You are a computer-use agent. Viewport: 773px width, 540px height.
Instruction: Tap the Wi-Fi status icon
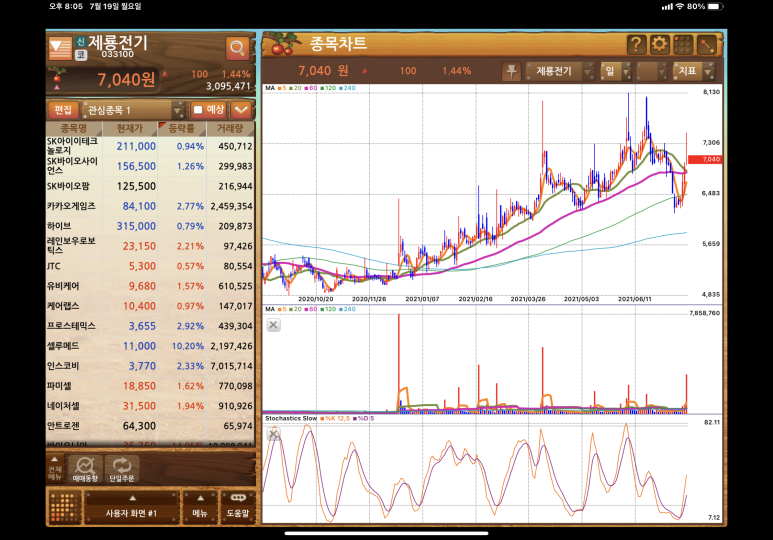(x=680, y=6)
